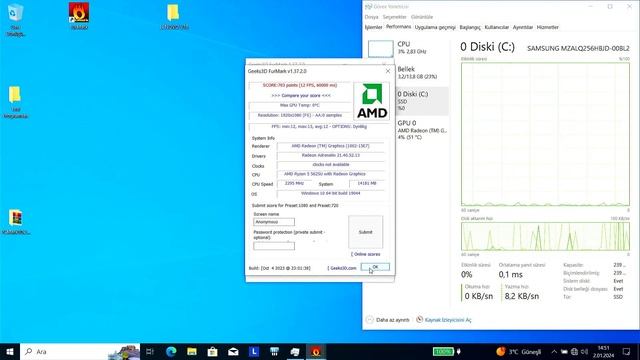Open the taskbar clock and date
This screenshot has width=640, height=360.
603,351
